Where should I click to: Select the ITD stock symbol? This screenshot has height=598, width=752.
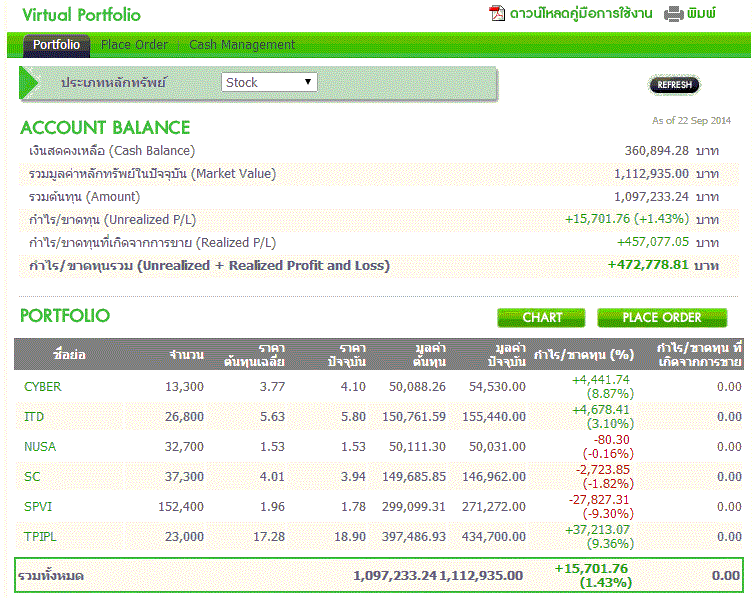pyautogui.click(x=34, y=417)
